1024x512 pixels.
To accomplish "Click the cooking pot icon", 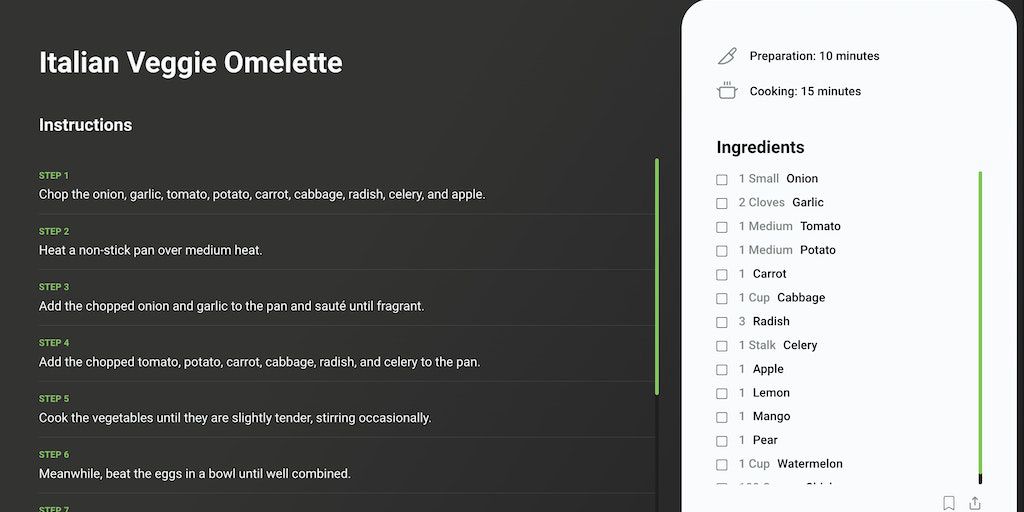I will (x=727, y=91).
